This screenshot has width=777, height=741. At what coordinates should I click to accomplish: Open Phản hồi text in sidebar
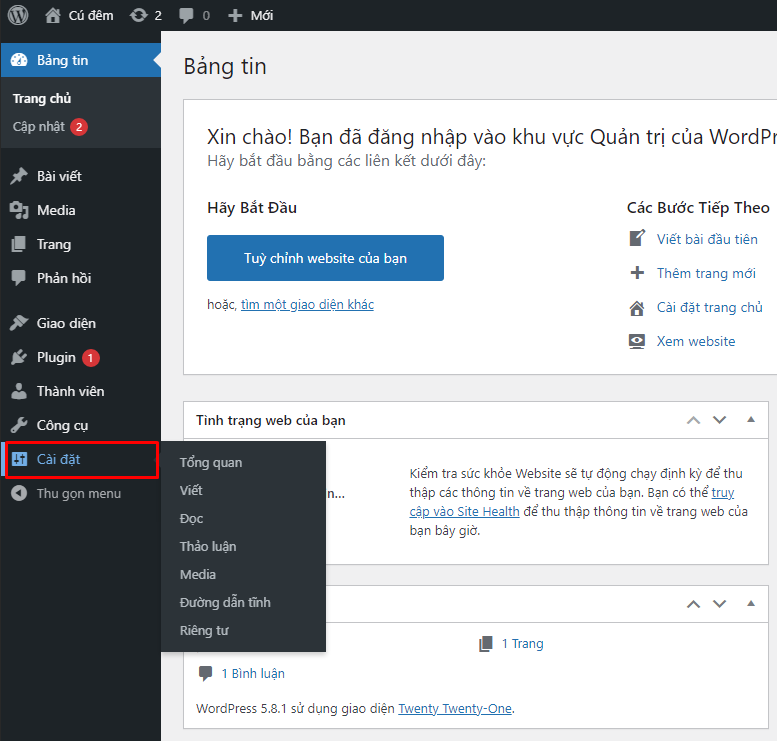coord(64,278)
